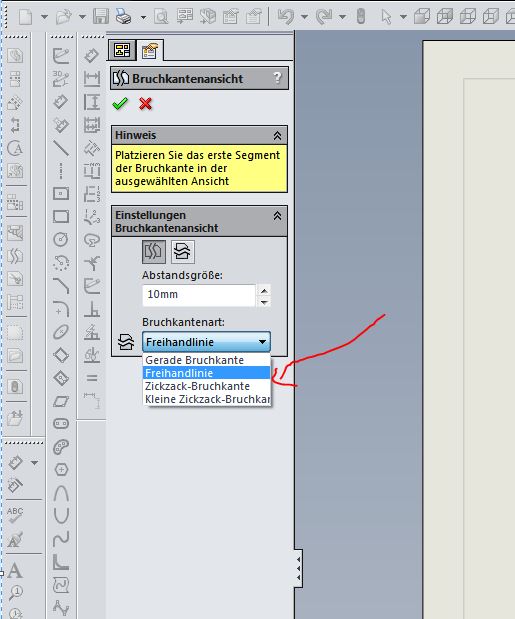This screenshot has width=515, height=619.
Task: Select the Spline sketch tool
Action: (61, 538)
